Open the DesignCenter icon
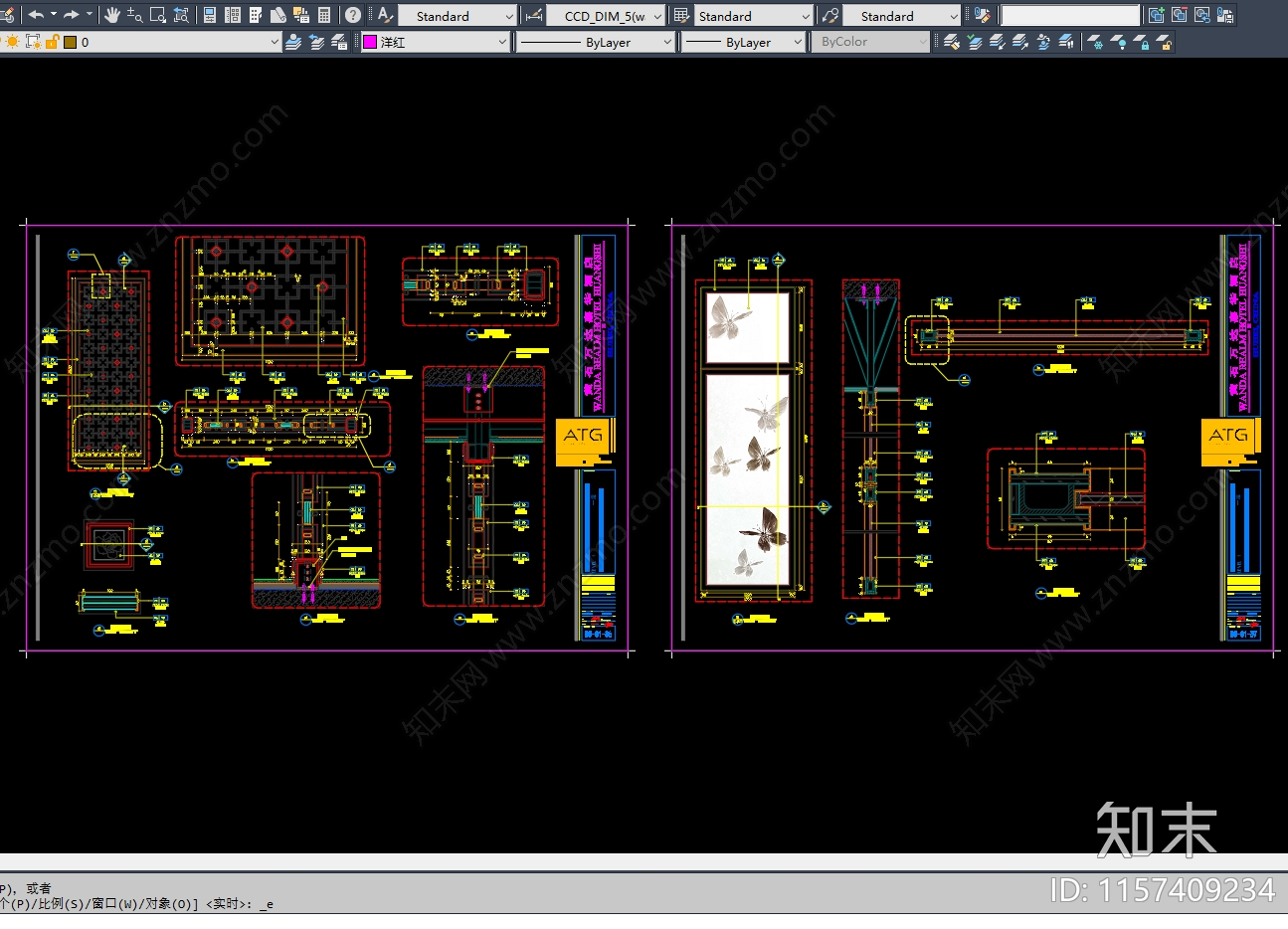Viewport: 1288px width, 929px height. click(x=233, y=15)
